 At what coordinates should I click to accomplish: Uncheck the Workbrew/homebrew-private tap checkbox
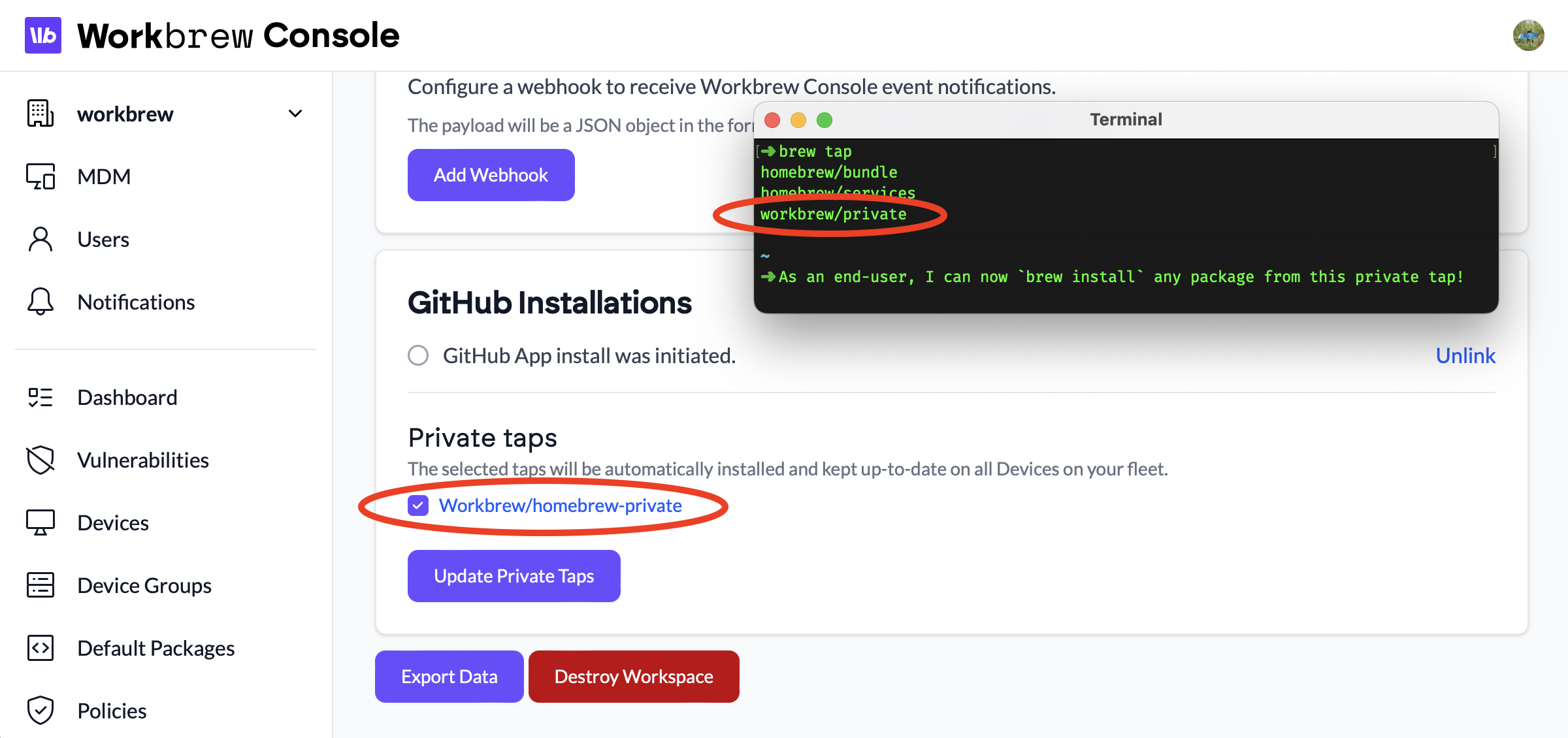click(418, 505)
